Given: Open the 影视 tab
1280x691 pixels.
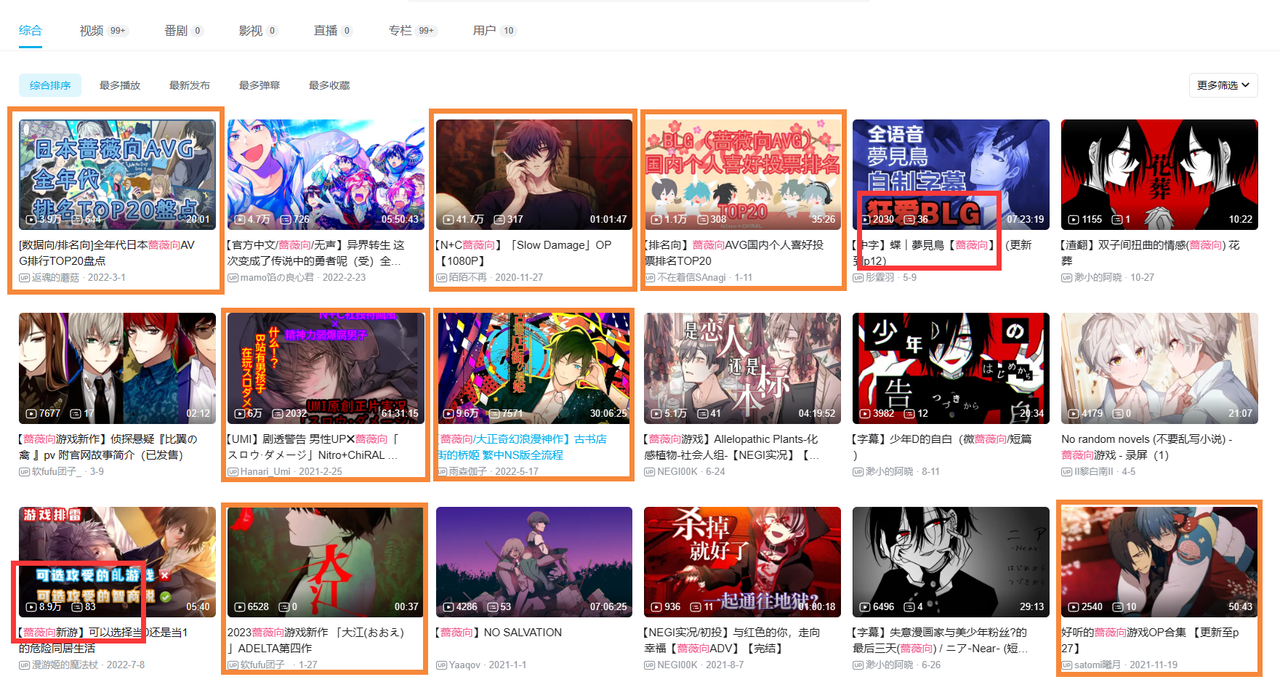Looking at the screenshot, I should coord(258,31).
